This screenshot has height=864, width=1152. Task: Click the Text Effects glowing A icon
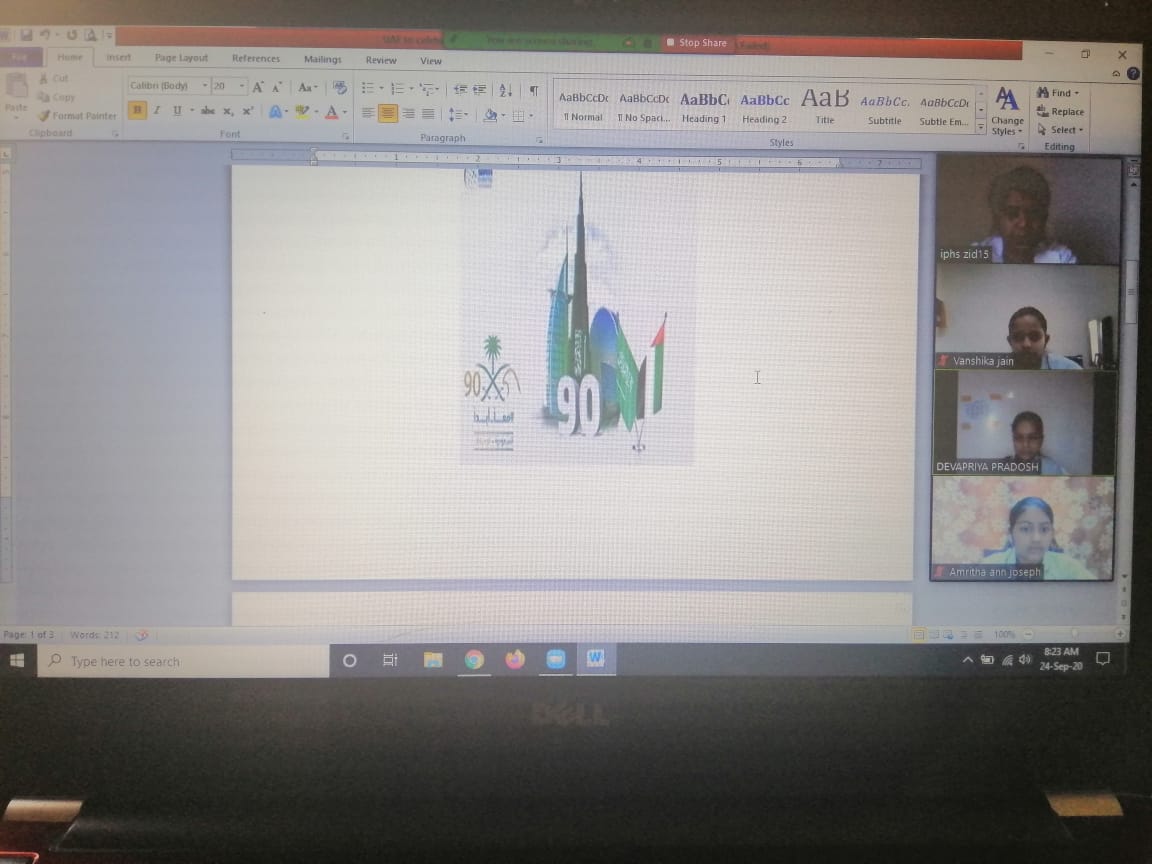coord(275,112)
